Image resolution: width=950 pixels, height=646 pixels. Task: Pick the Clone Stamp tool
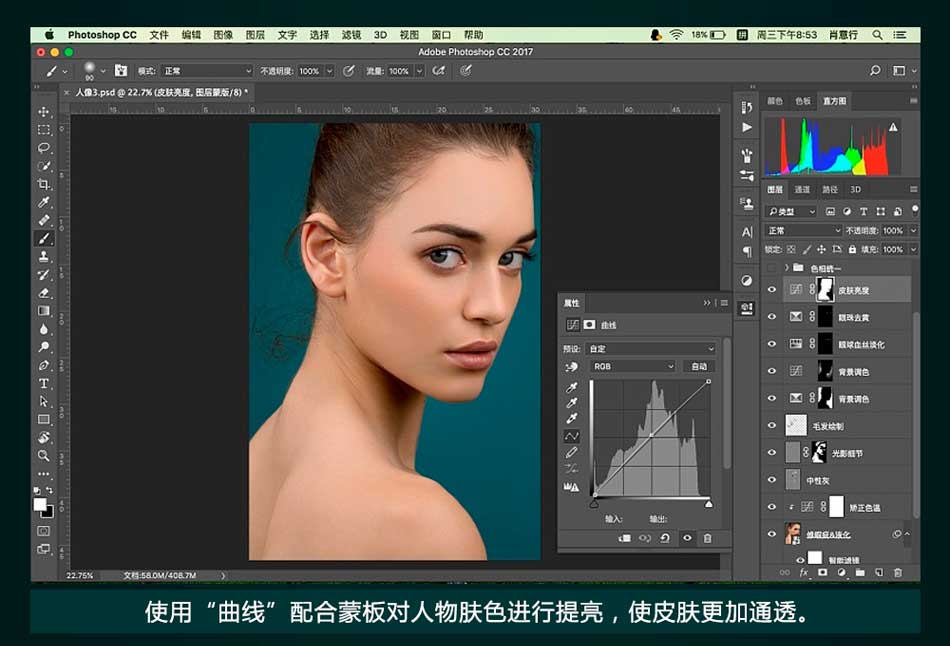[44, 257]
